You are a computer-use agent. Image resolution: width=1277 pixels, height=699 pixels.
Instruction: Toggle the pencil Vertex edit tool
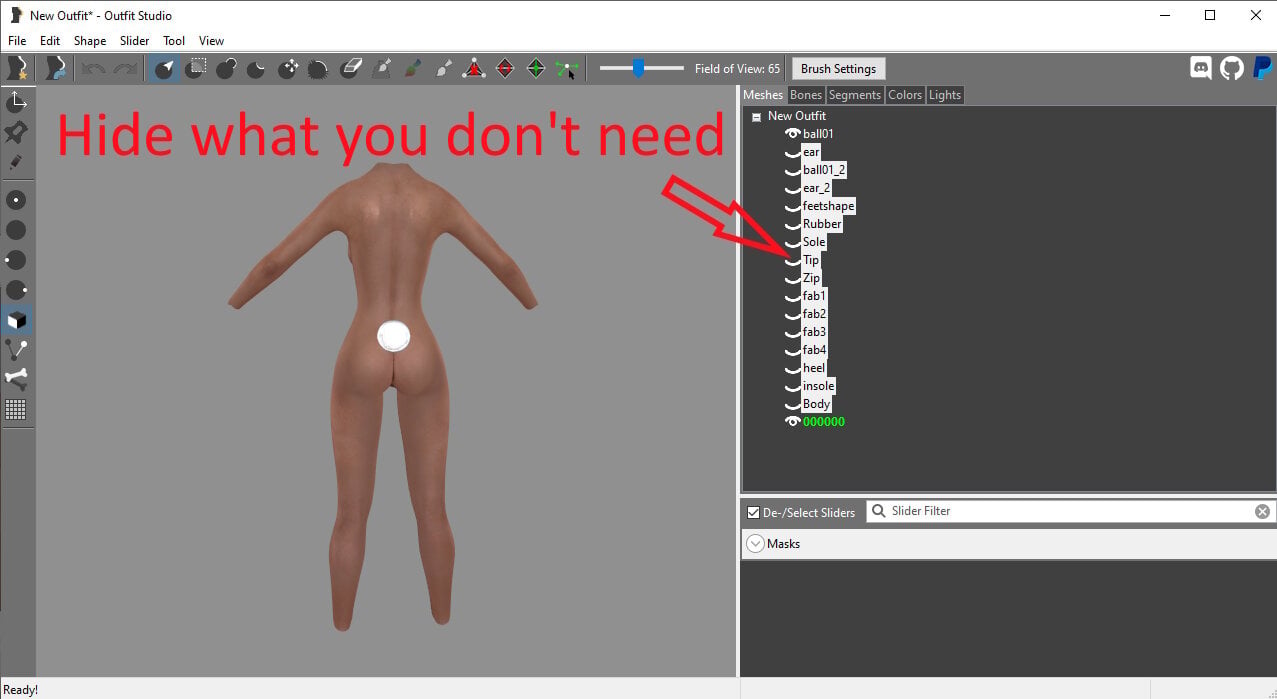point(17,162)
